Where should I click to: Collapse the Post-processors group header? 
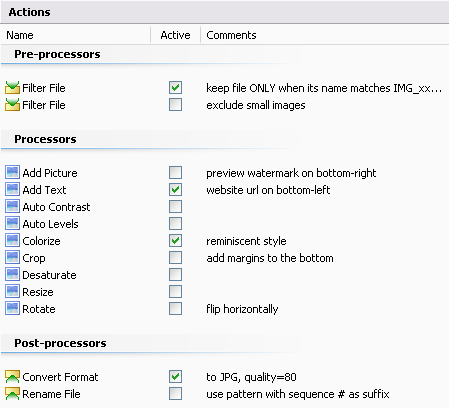[60, 343]
